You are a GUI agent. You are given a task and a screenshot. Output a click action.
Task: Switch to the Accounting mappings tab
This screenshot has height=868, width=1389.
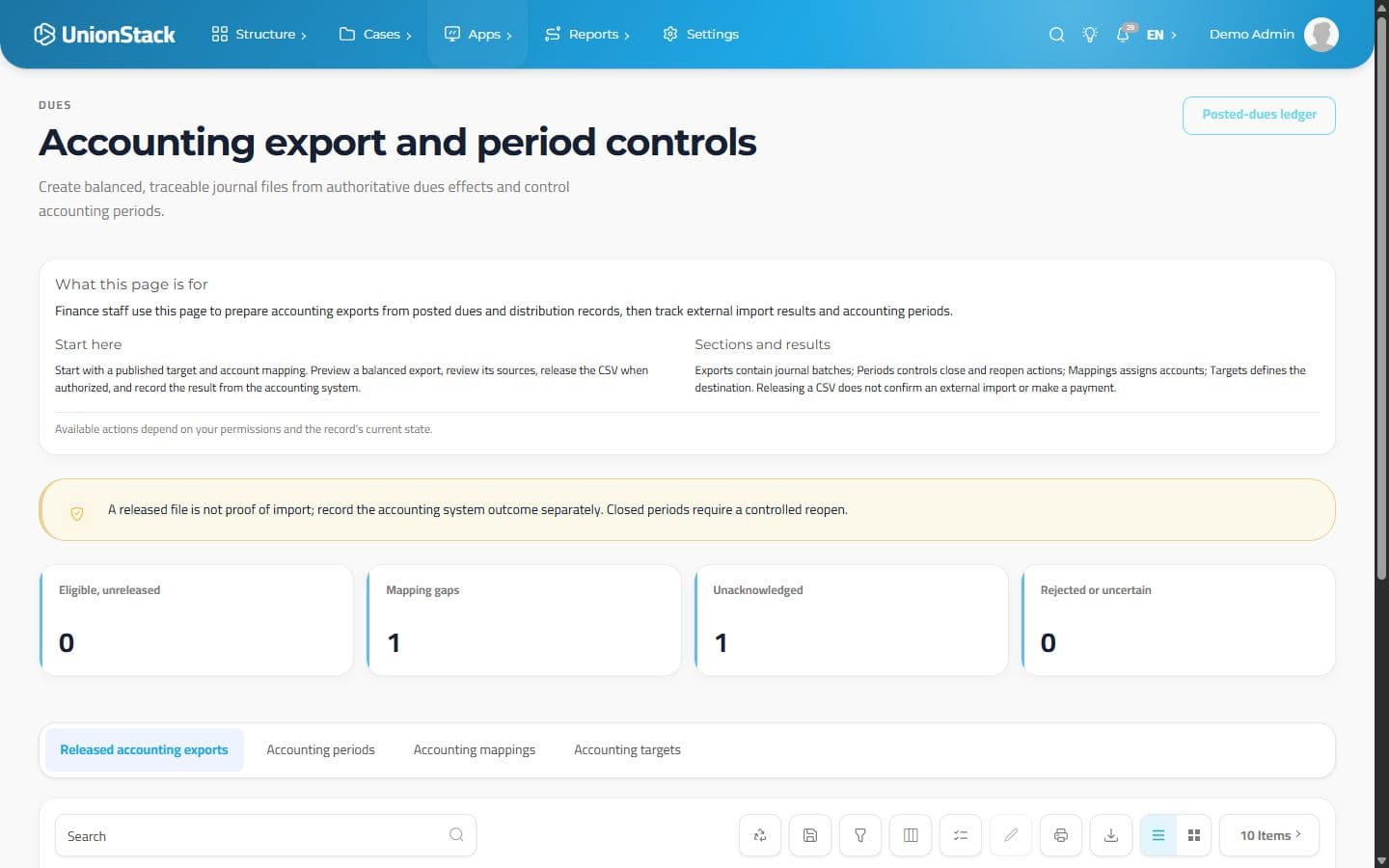click(475, 750)
